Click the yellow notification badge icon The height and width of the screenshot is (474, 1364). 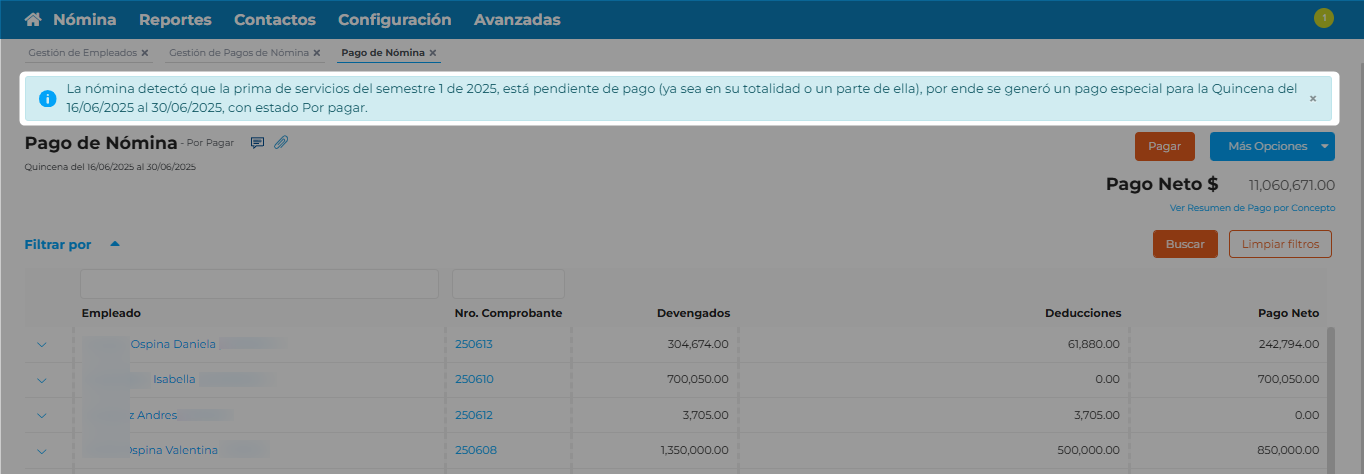pos(1324,18)
